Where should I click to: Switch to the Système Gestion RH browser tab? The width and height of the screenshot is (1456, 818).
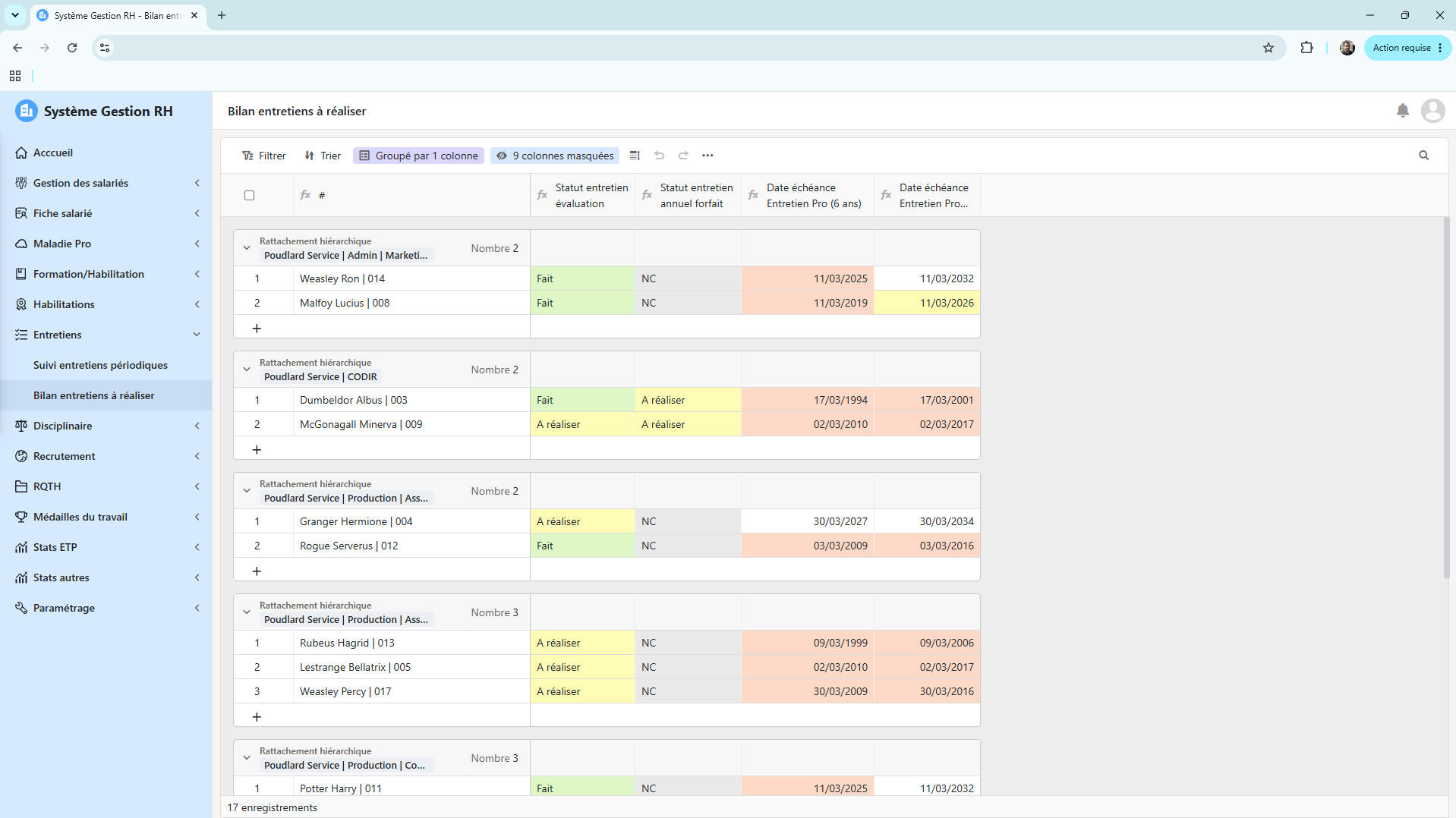pyautogui.click(x=118, y=15)
